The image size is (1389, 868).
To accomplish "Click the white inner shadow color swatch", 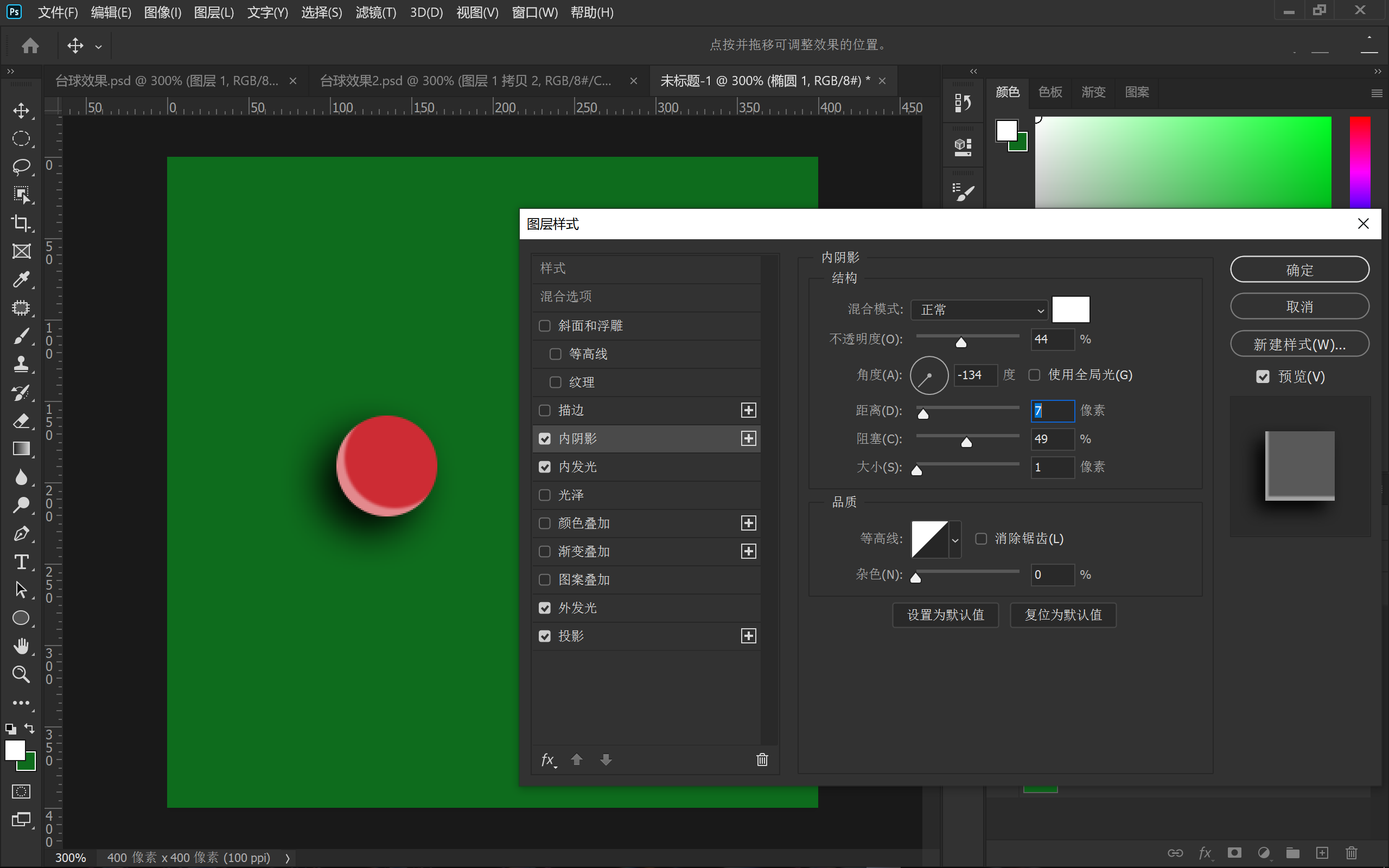I will click(1071, 310).
